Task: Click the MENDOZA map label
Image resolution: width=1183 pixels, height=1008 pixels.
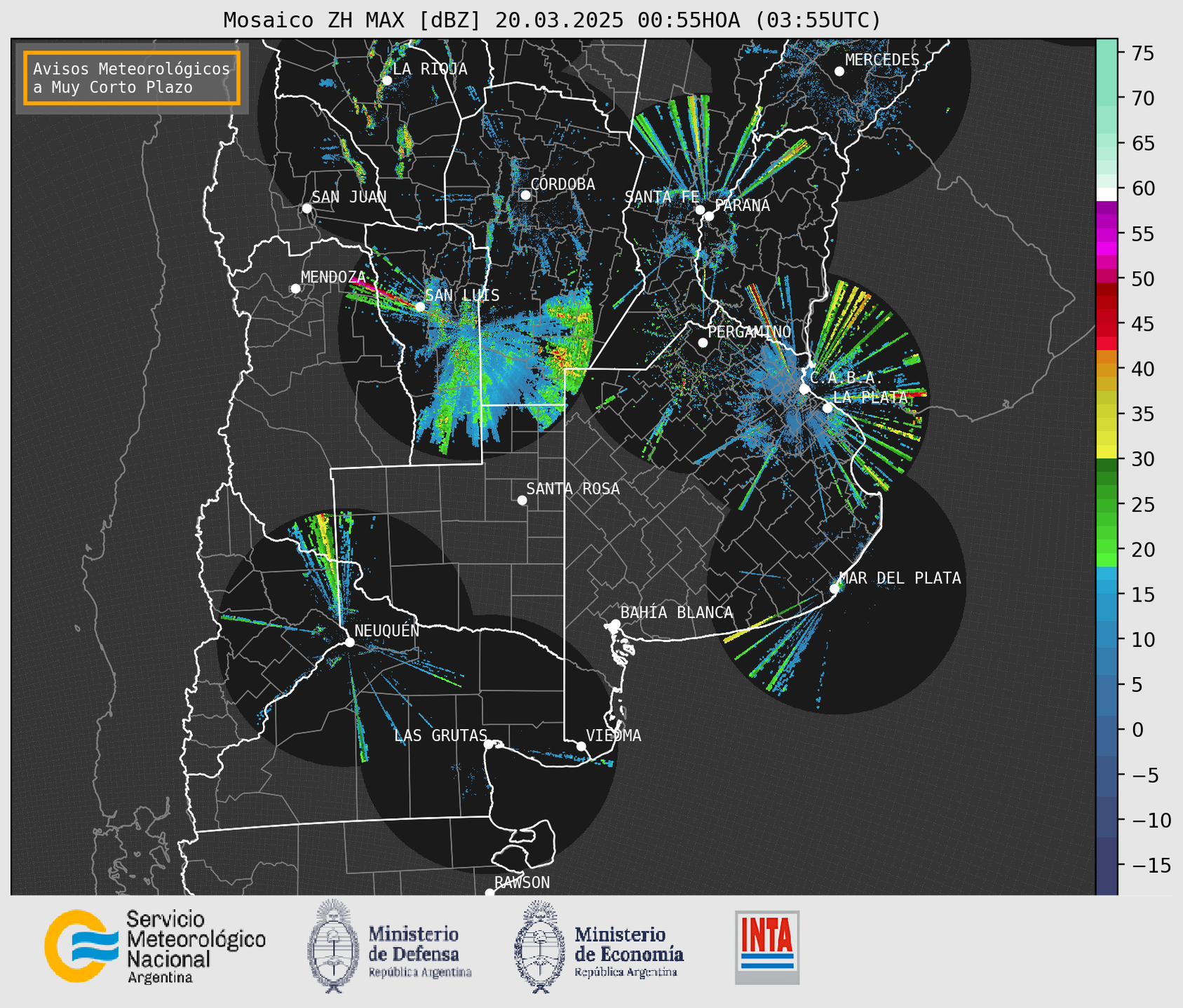Action: (x=333, y=277)
